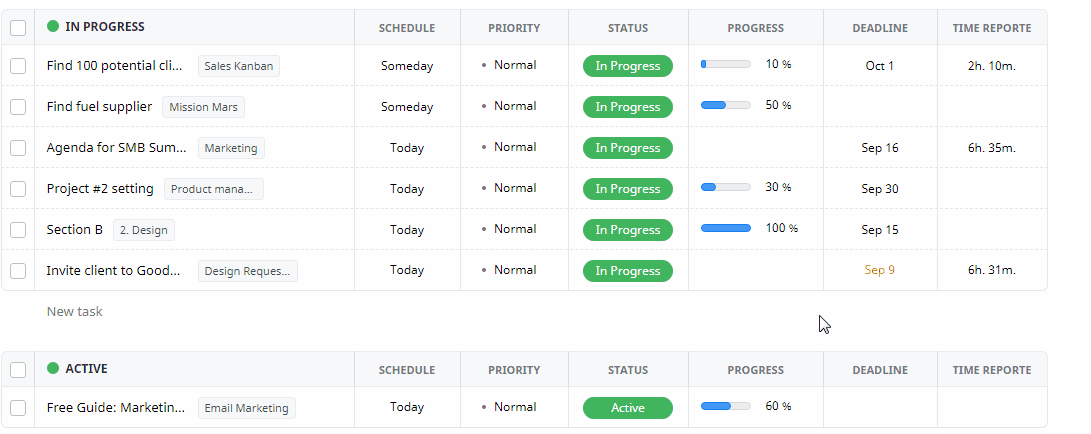Click the 100 % progress bar for Section B
1091x434 pixels.
click(x=726, y=228)
